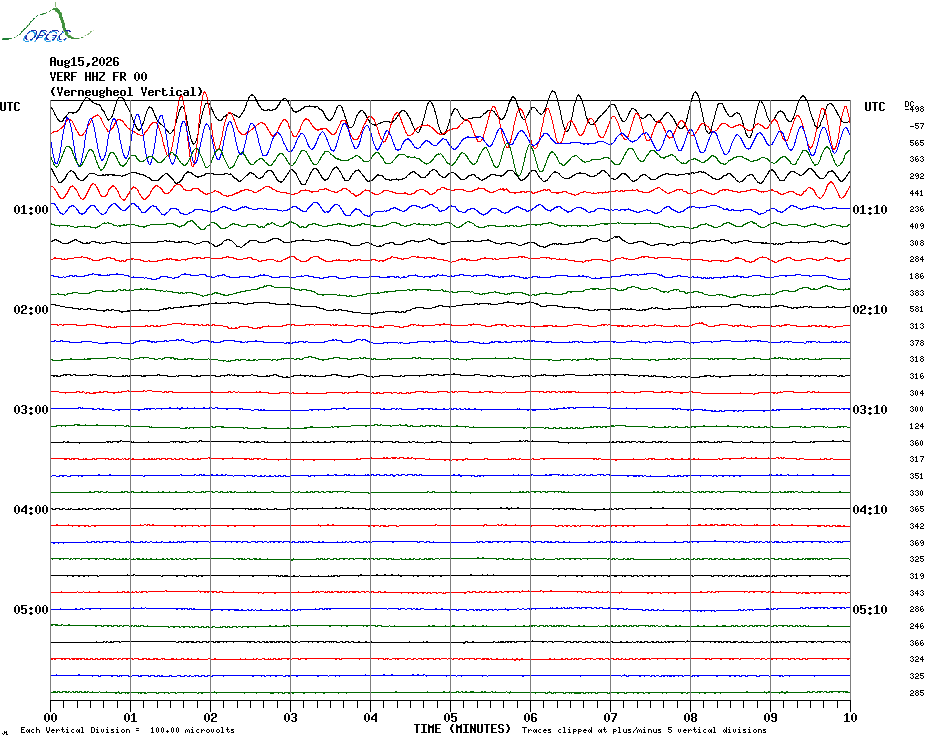The width and height of the screenshot is (930, 744).
Task: Click the DC value 124
Action: pos(916,426)
